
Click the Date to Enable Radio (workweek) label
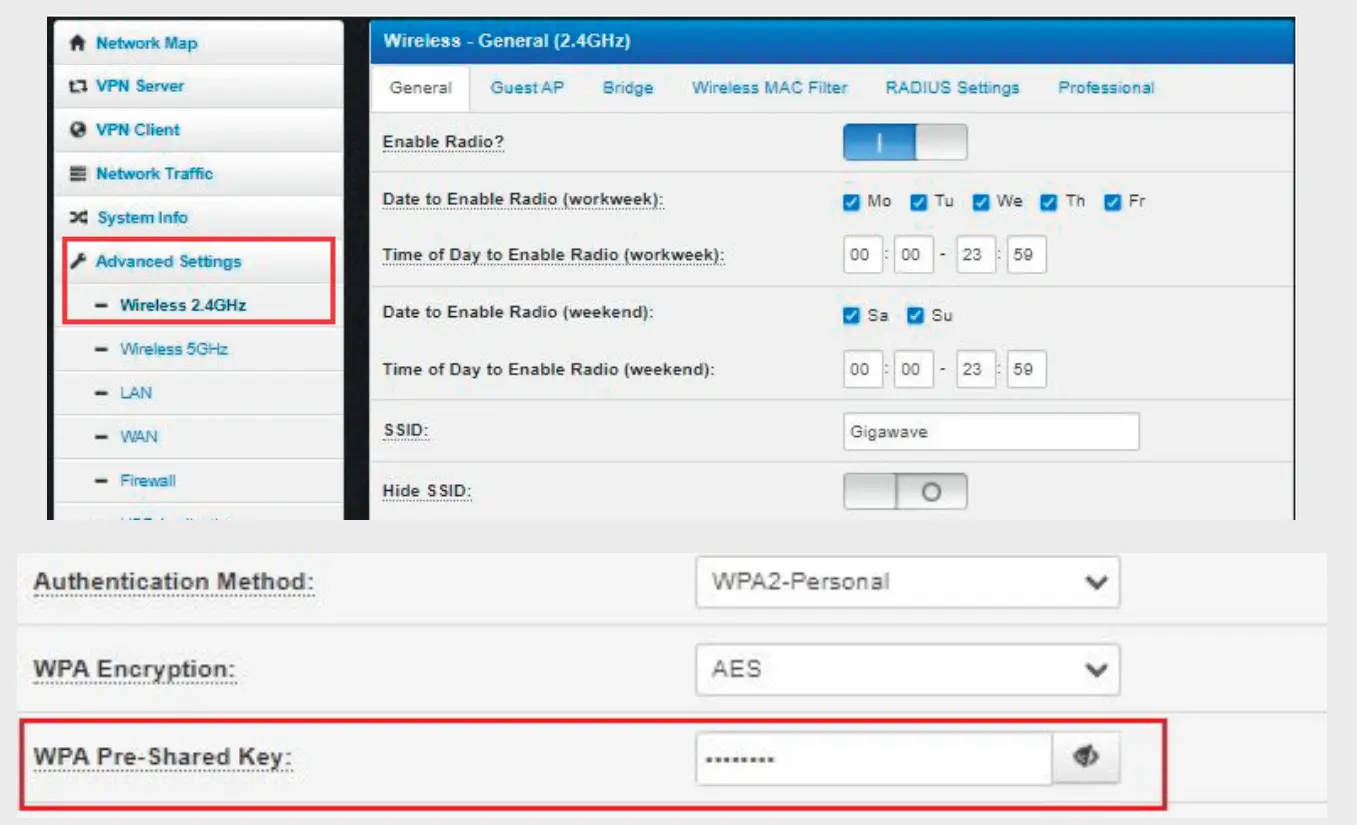[523, 200]
